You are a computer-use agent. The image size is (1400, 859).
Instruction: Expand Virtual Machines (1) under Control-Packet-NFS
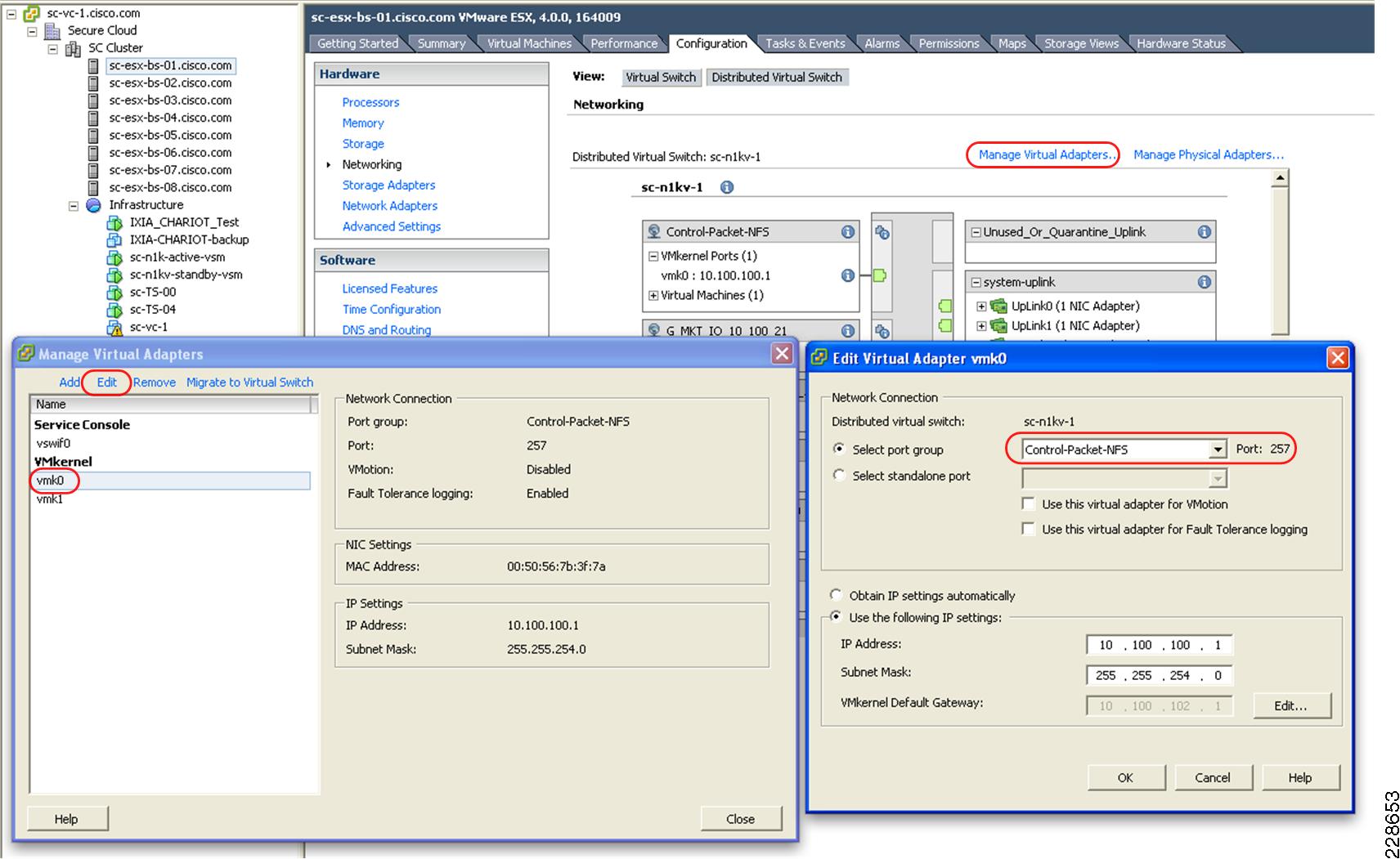(653, 296)
